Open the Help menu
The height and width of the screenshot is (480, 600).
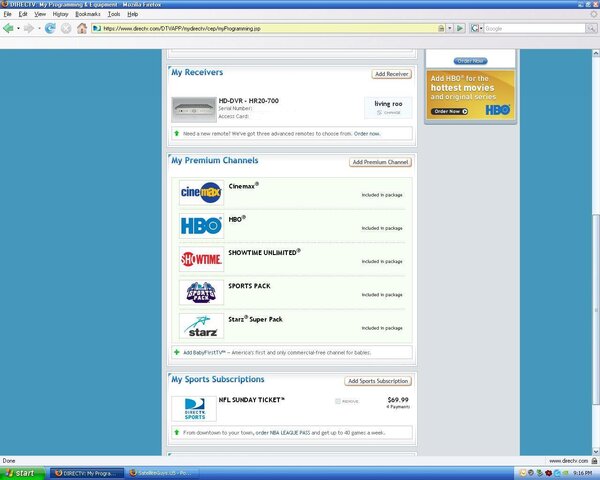tap(133, 14)
